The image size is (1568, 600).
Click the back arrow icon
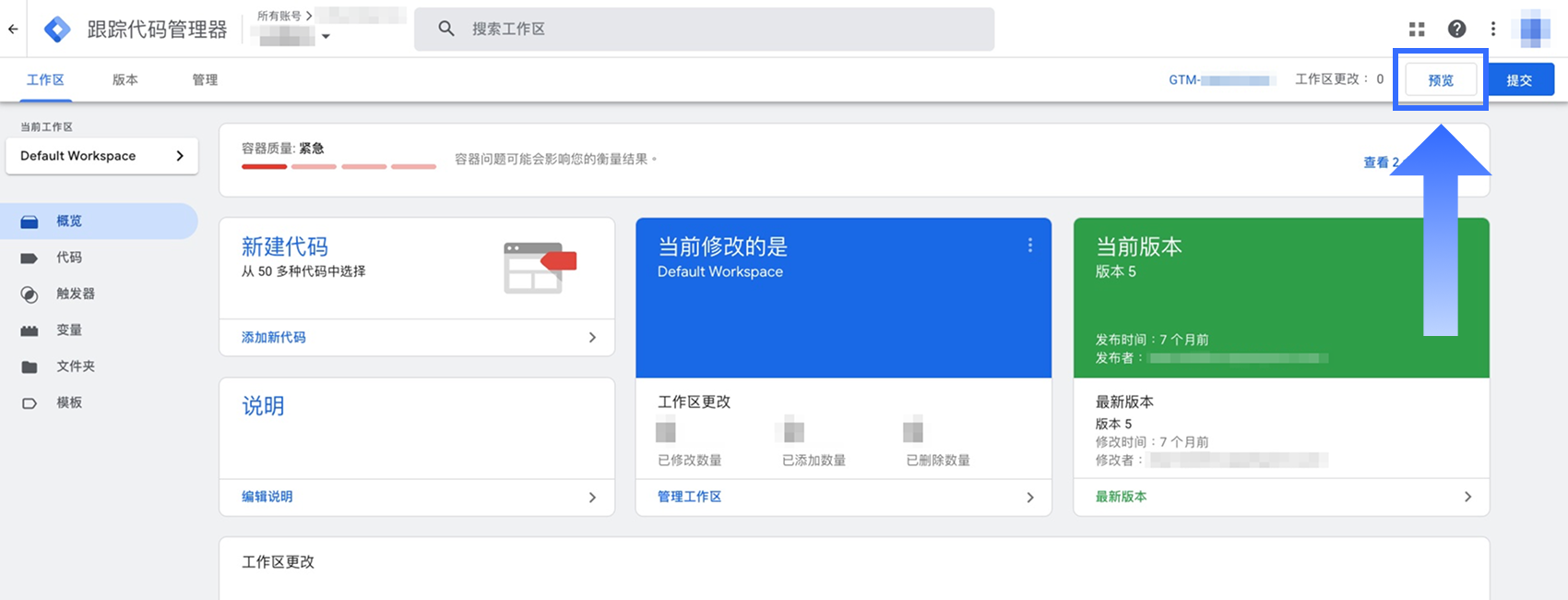(x=13, y=29)
